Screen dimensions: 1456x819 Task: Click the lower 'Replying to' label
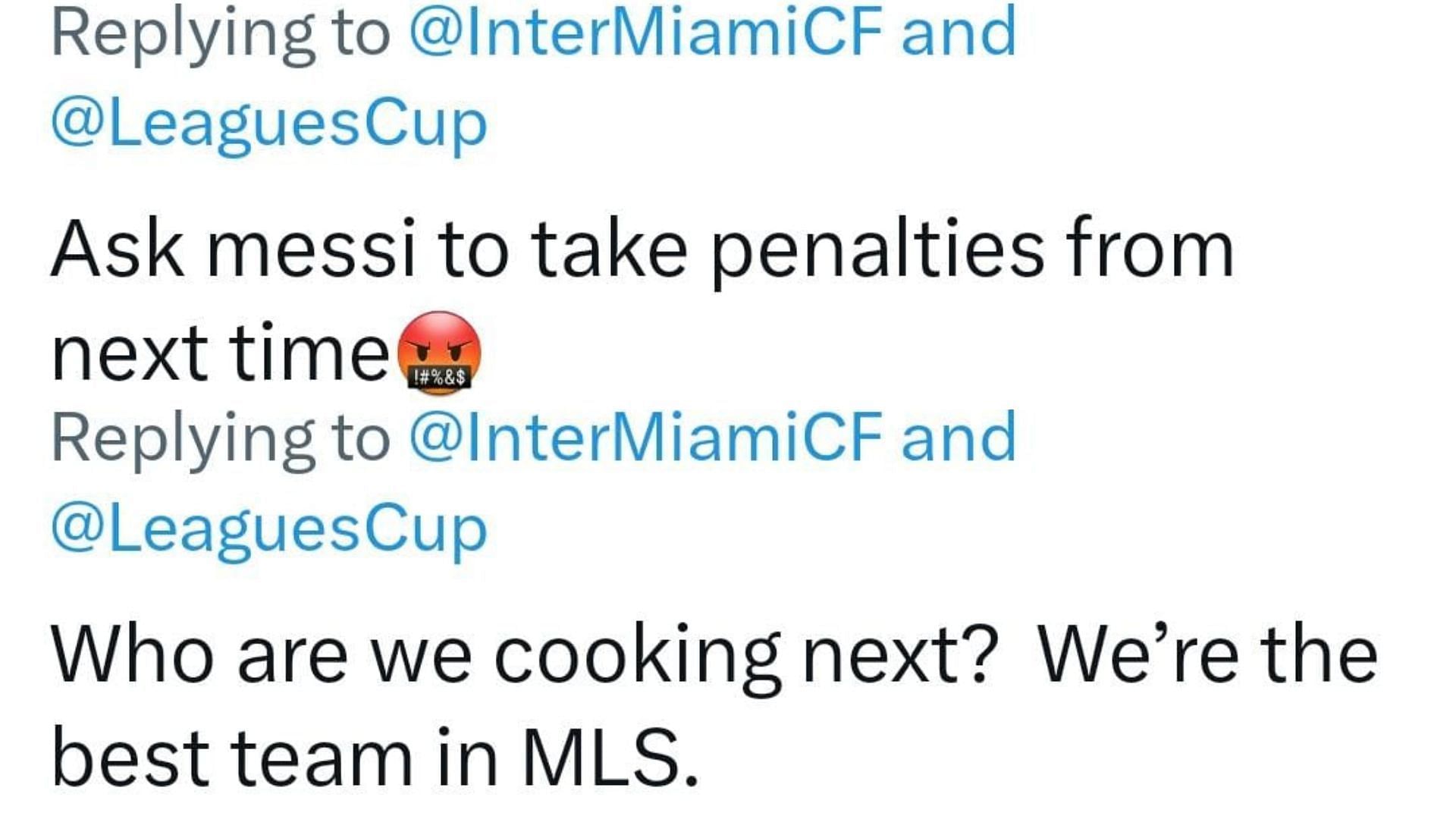220,439
